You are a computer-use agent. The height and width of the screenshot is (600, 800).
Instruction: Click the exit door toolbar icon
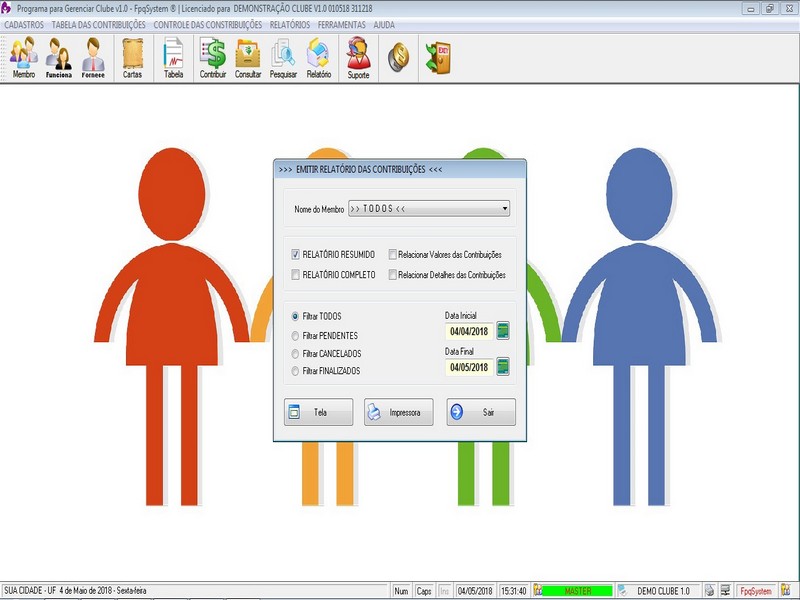(x=438, y=57)
